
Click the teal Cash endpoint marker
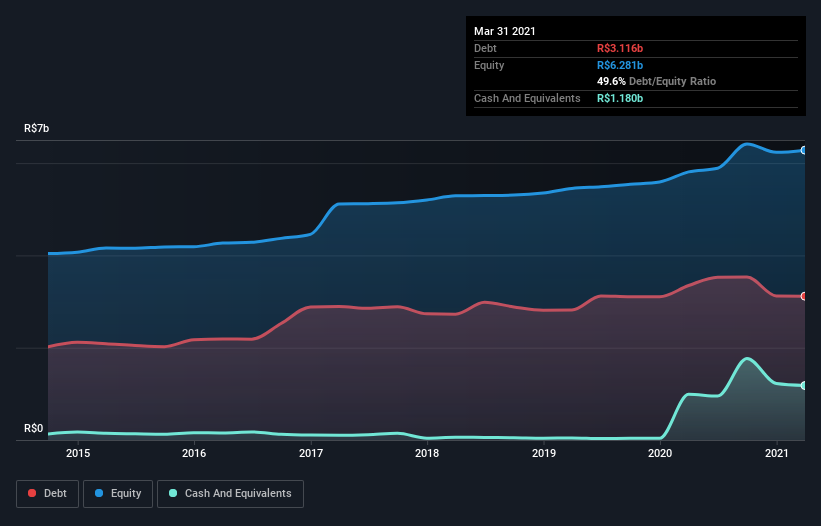804,385
